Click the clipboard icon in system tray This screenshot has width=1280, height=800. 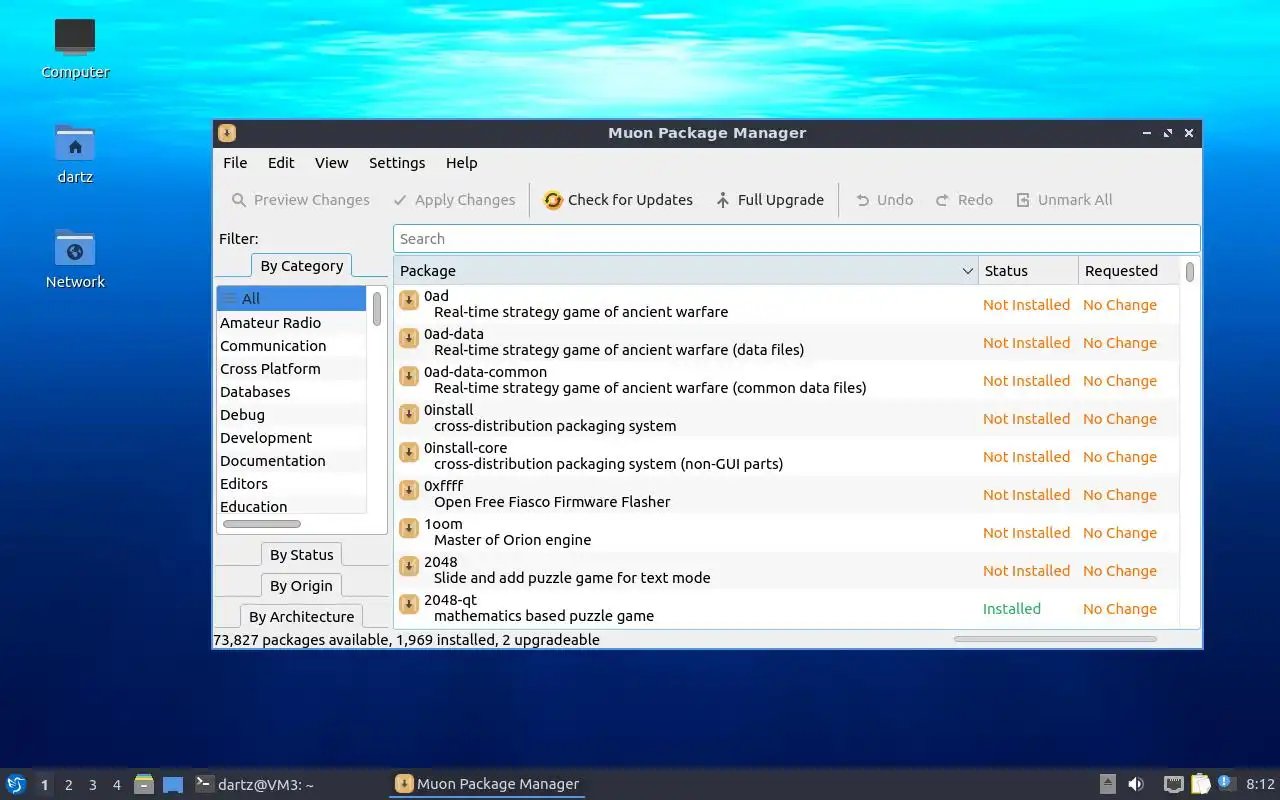[x=1200, y=784]
